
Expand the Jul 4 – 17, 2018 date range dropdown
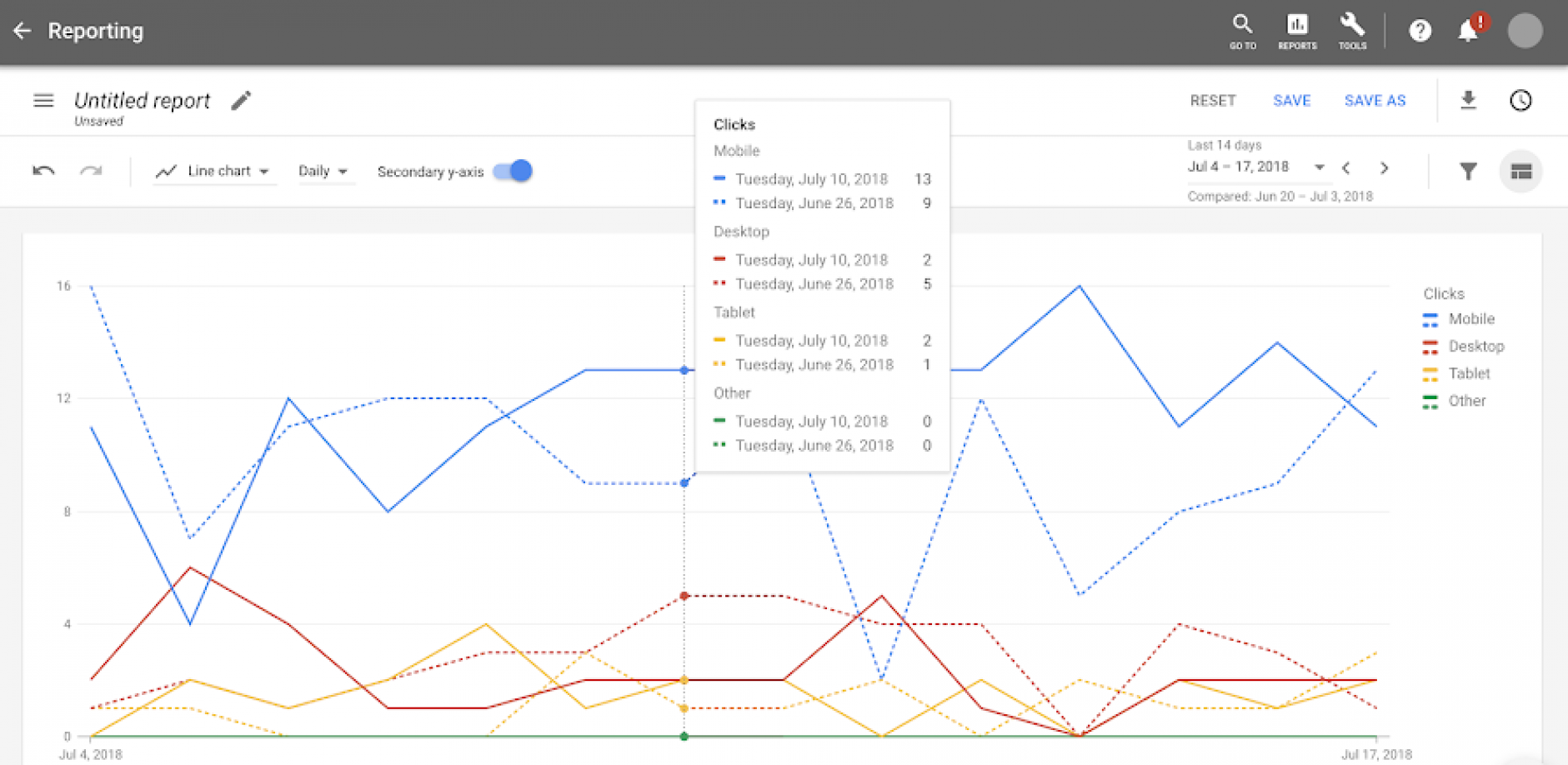[x=1256, y=167]
